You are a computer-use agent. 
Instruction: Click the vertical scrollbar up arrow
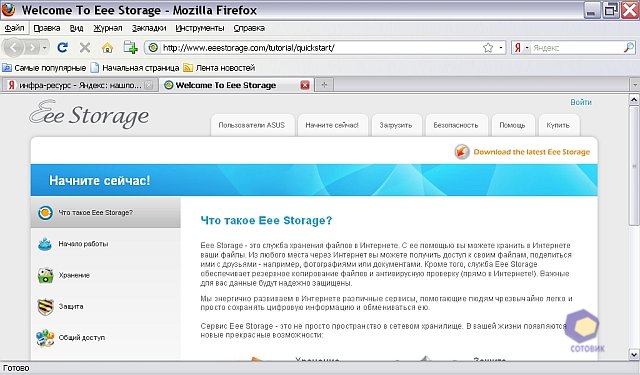click(x=633, y=99)
